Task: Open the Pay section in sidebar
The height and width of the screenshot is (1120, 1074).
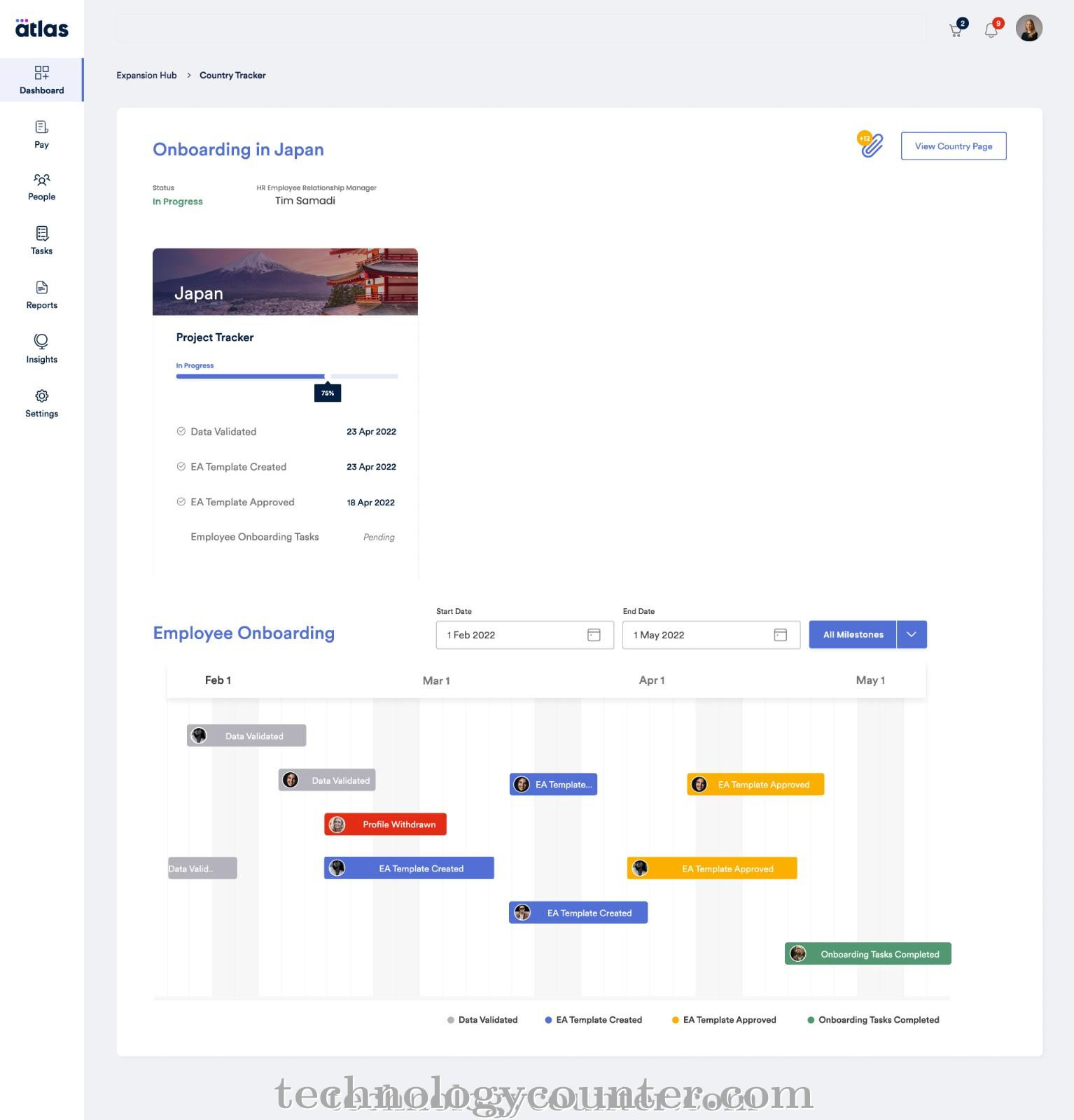Action: [x=41, y=134]
